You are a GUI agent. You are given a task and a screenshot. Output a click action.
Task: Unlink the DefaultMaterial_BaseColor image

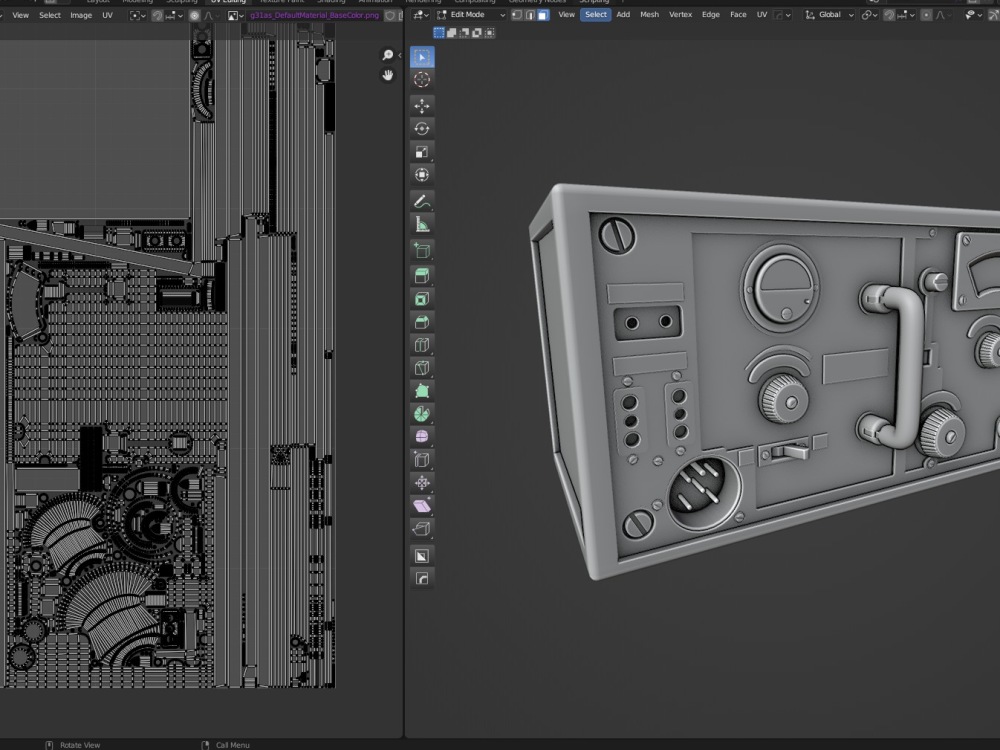click(x=400, y=14)
